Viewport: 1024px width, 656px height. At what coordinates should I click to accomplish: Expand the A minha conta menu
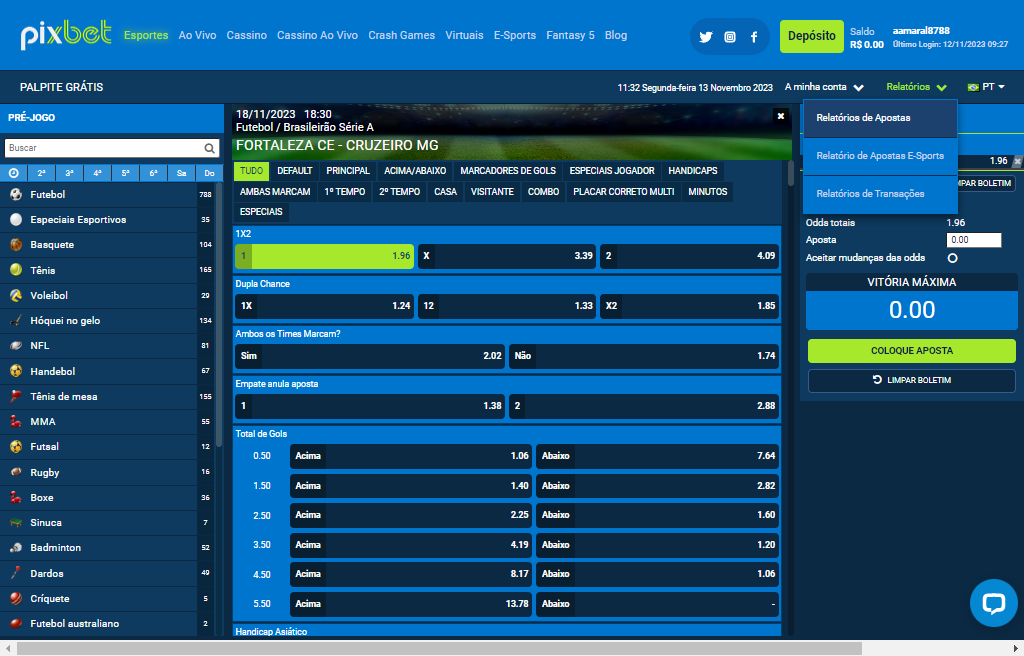tap(824, 87)
